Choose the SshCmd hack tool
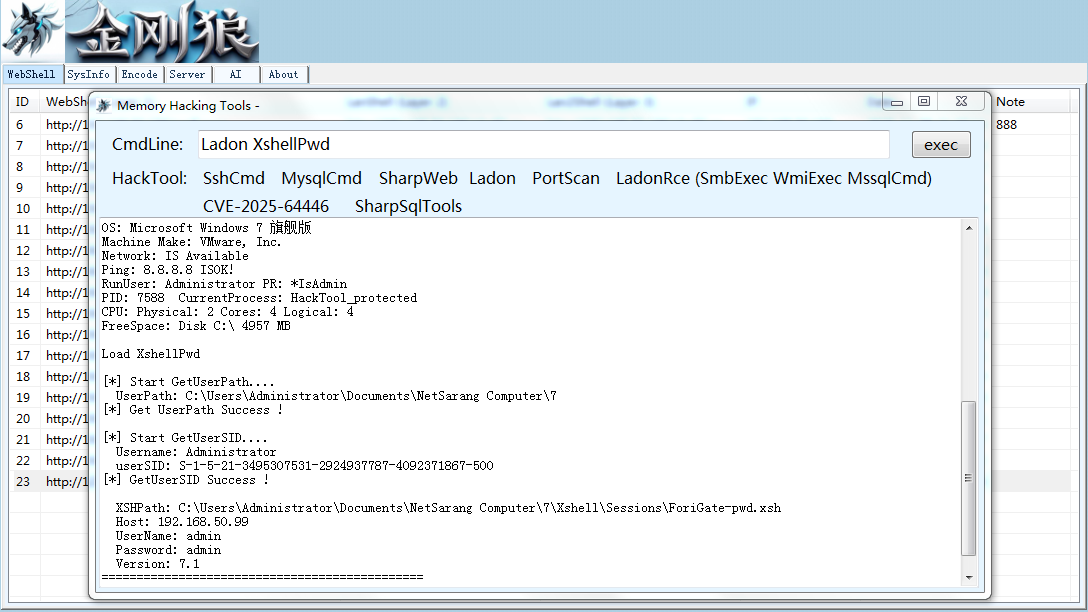Image resolution: width=1088 pixels, height=612 pixels. click(x=234, y=178)
